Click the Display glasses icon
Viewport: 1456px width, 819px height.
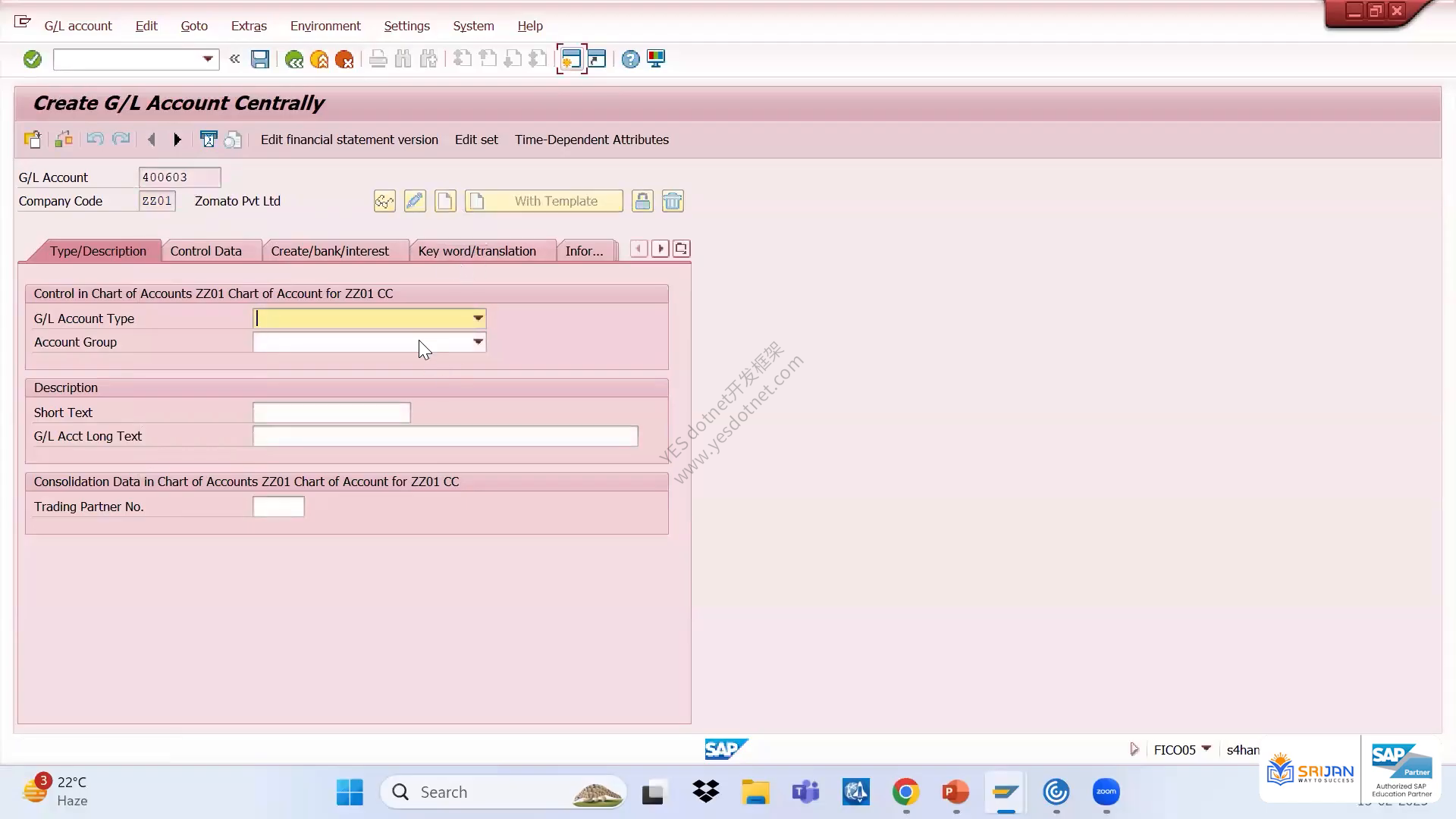(384, 201)
